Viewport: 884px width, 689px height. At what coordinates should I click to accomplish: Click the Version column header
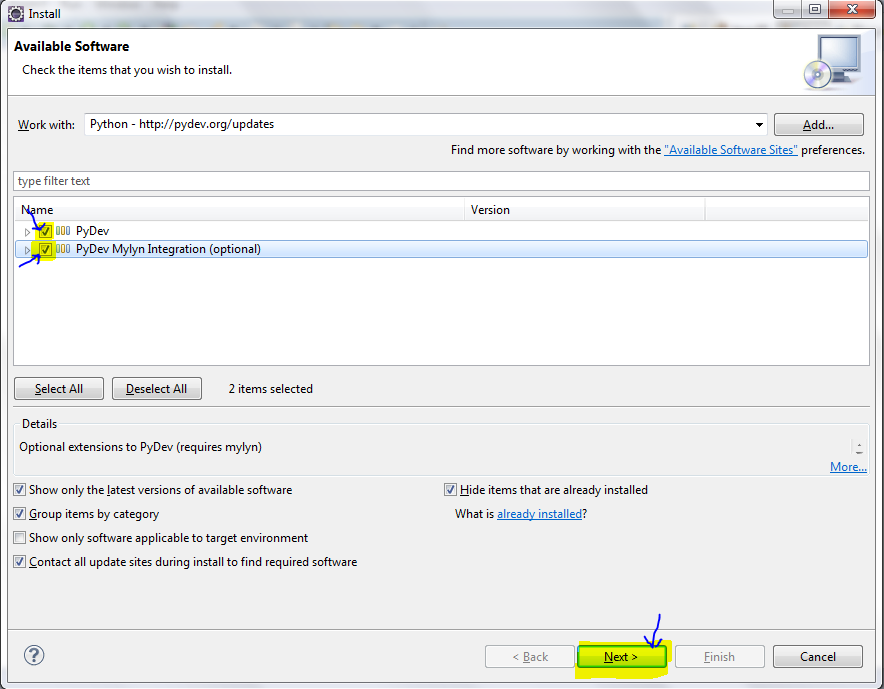585,210
